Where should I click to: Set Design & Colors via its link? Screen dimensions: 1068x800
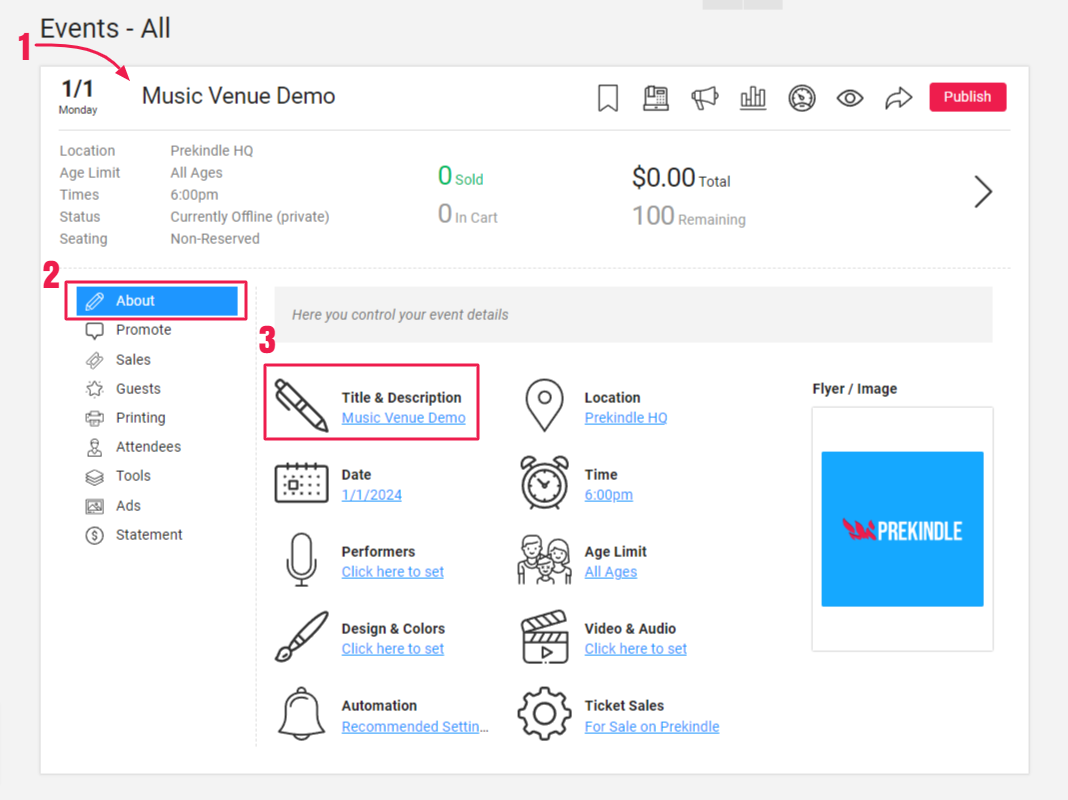tap(393, 649)
